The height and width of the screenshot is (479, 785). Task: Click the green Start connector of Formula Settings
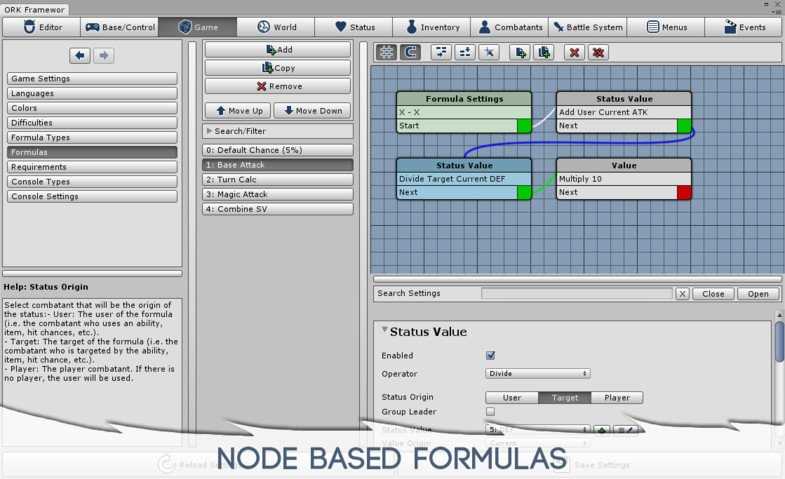524,126
